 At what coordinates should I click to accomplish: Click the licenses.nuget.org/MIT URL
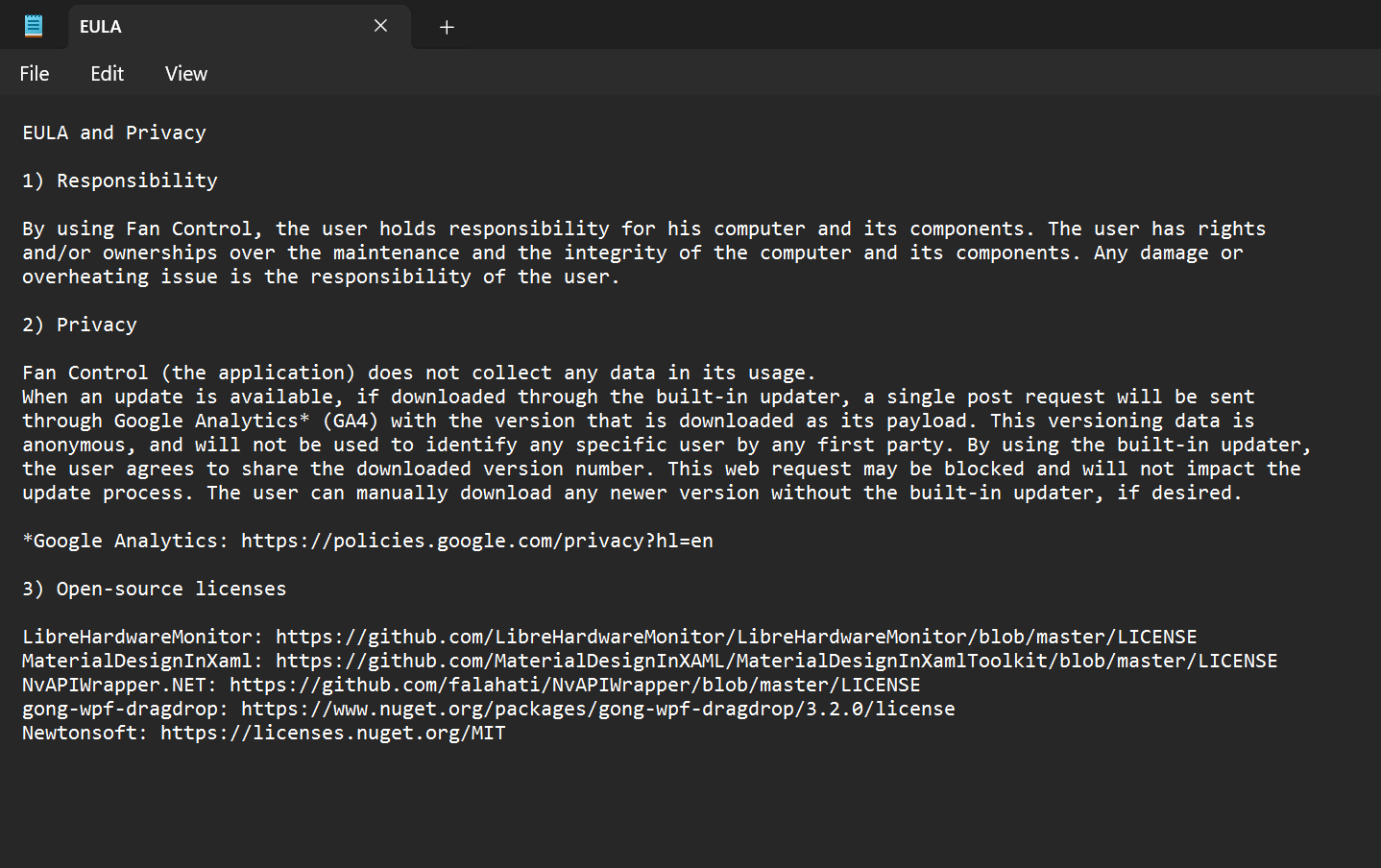click(x=332, y=733)
